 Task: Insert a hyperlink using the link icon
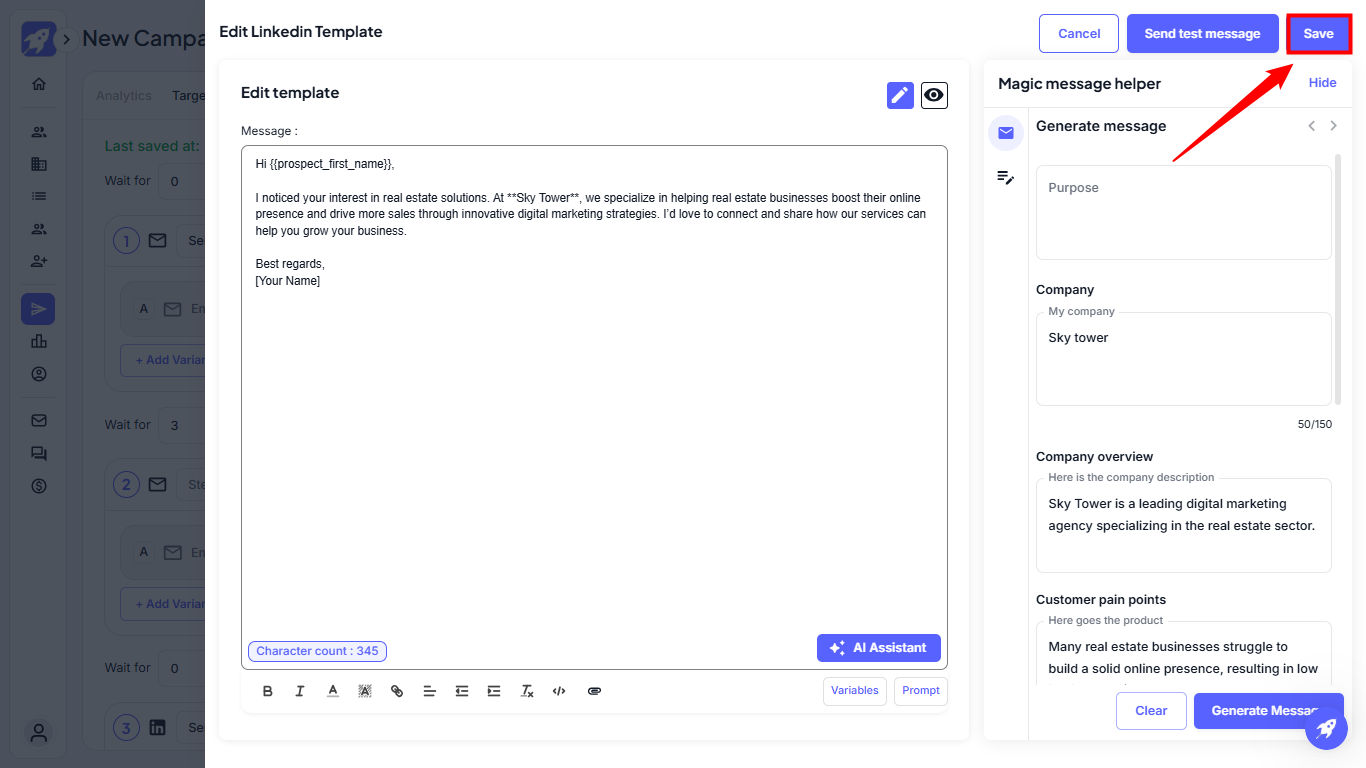click(x=397, y=691)
